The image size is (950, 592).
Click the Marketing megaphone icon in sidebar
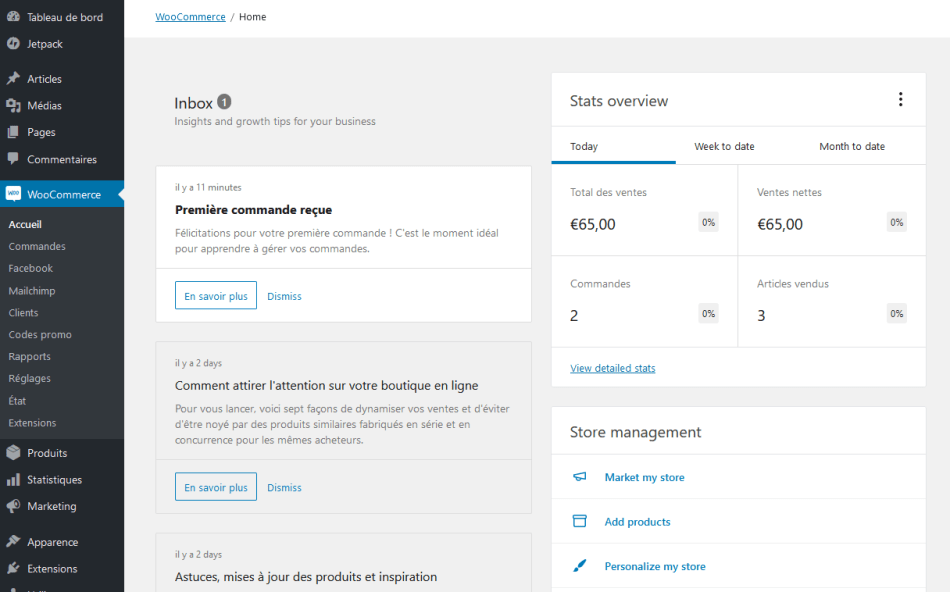[13, 506]
